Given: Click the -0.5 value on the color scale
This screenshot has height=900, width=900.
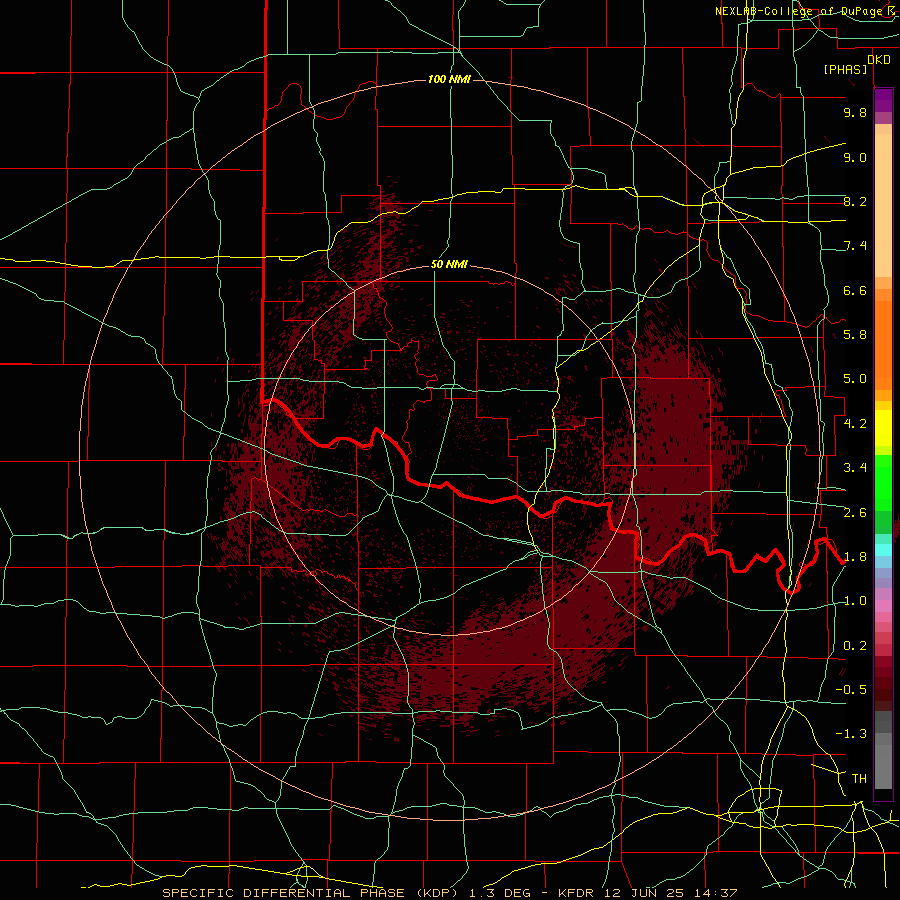Looking at the screenshot, I should (x=851, y=690).
